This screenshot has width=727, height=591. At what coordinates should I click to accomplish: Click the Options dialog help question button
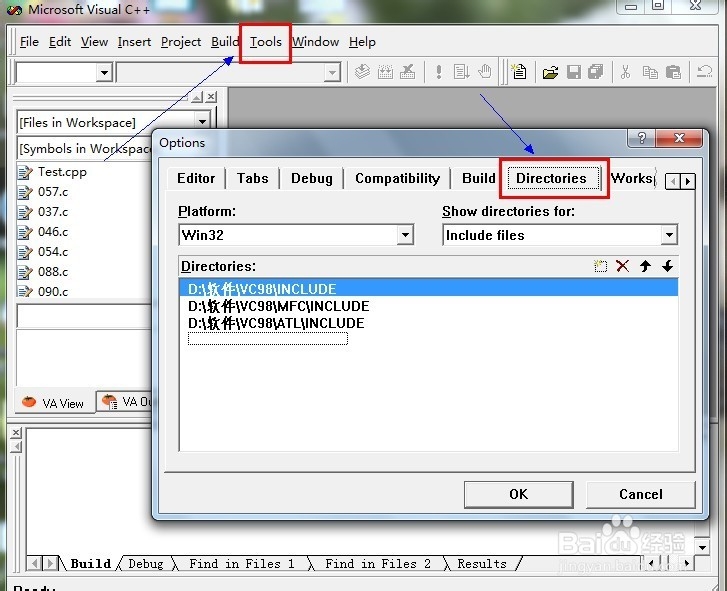coord(642,138)
